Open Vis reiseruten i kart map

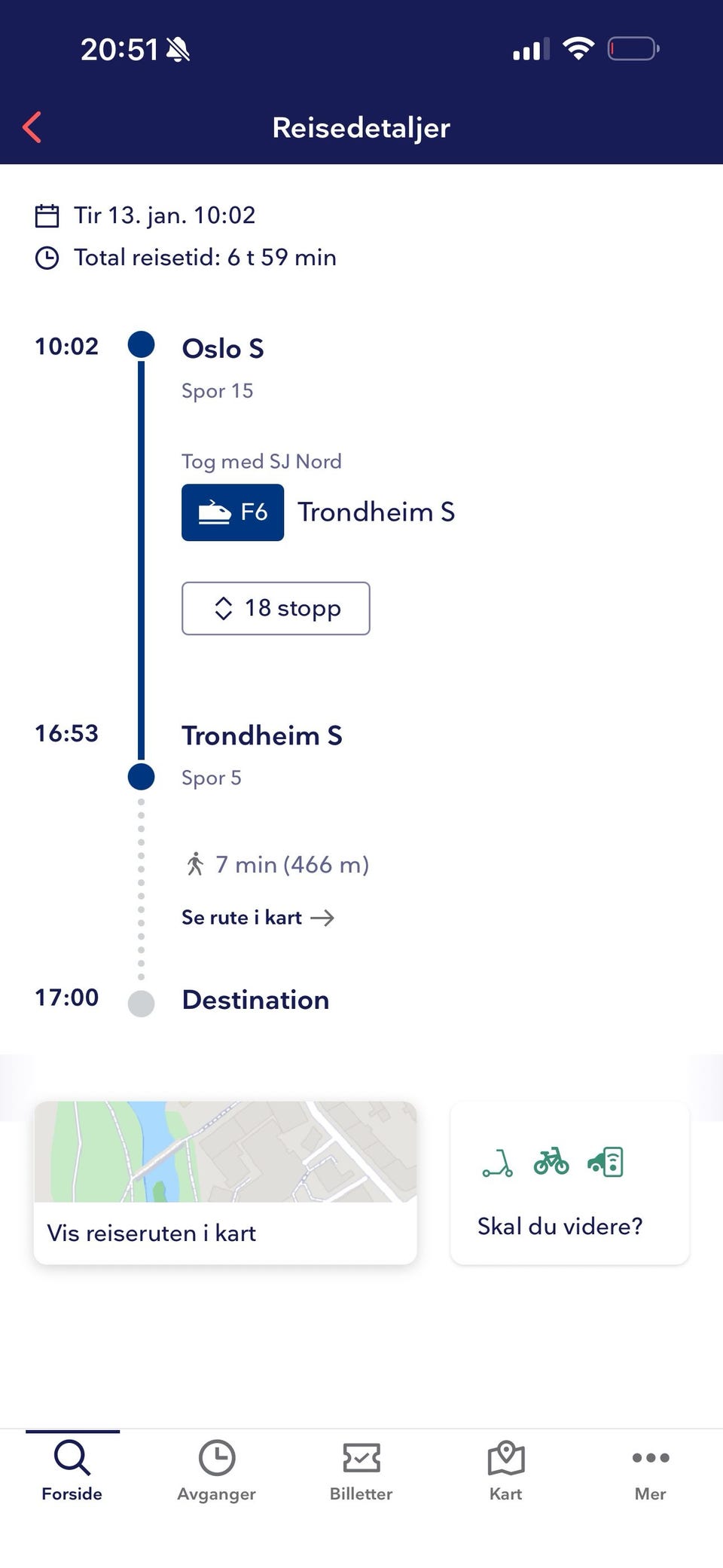[225, 1181]
